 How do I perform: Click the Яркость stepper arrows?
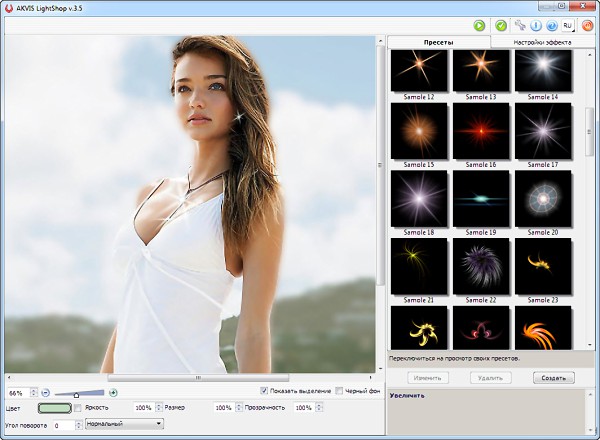click(159, 408)
